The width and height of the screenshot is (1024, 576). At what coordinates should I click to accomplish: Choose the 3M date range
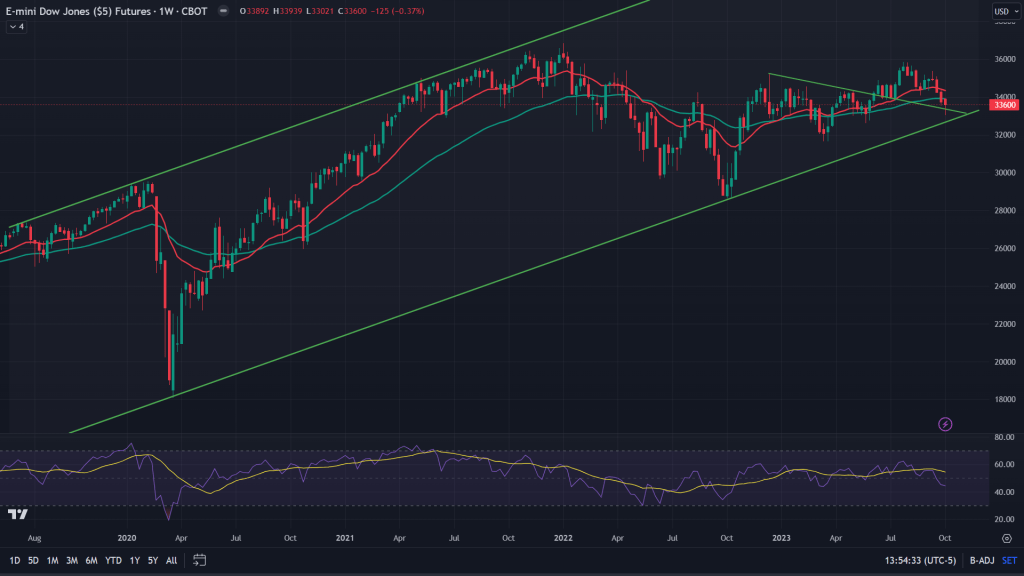[70, 559]
